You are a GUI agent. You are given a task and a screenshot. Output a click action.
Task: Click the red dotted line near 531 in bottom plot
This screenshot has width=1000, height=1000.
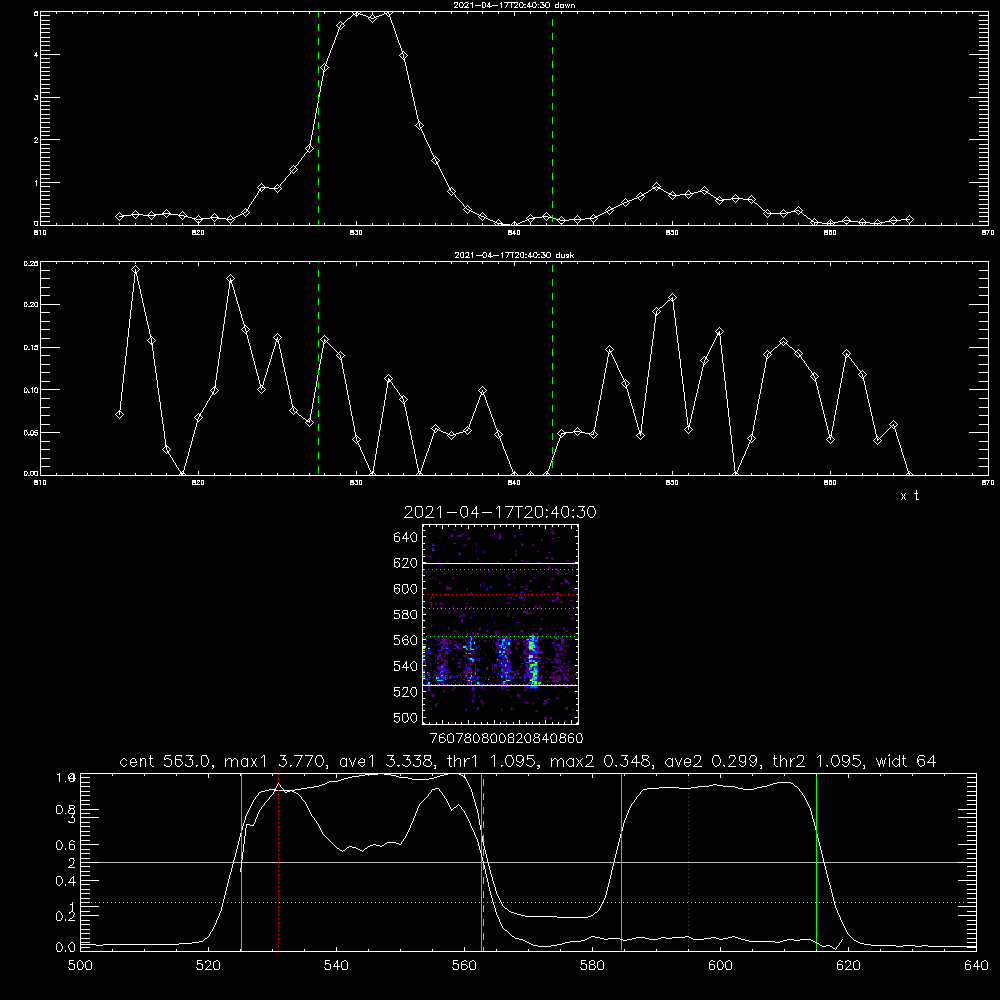(279, 862)
